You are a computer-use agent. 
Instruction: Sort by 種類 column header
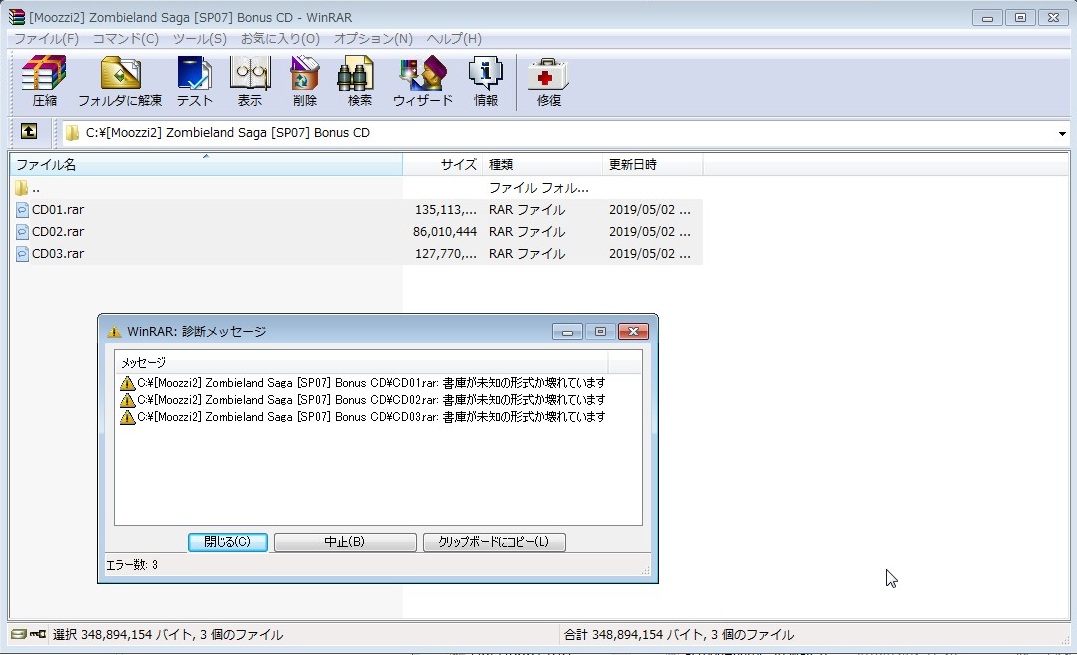point(543,165)
